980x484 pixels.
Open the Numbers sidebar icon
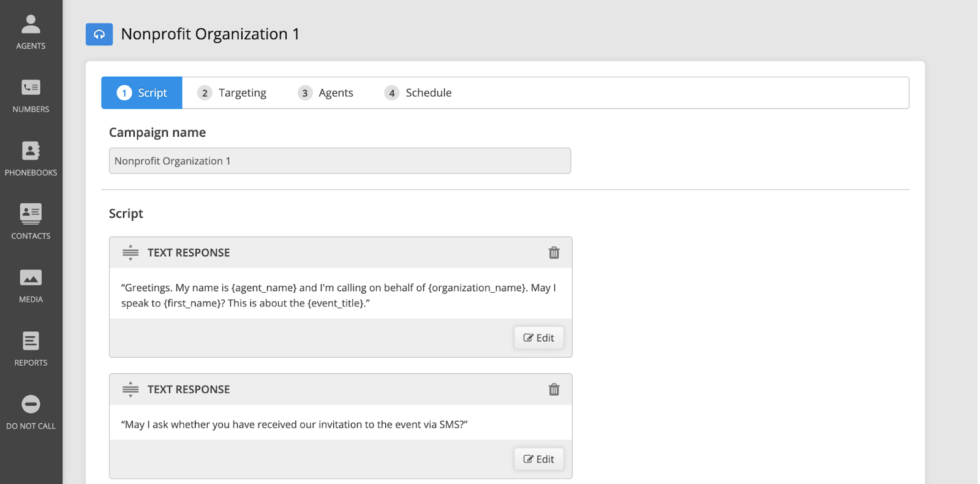[31, 94]
